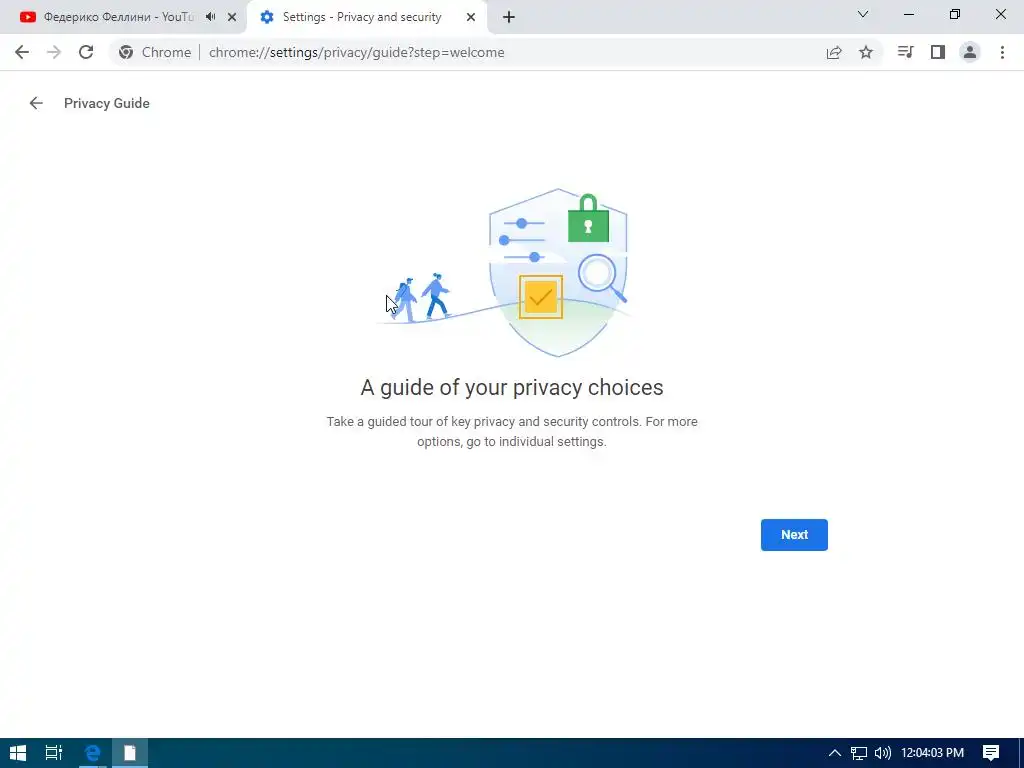Go back from Privacy Guide with the arrow
The height and width of the screenshot is (768, 1024).
pyautogui.click(x=36, y=103)
